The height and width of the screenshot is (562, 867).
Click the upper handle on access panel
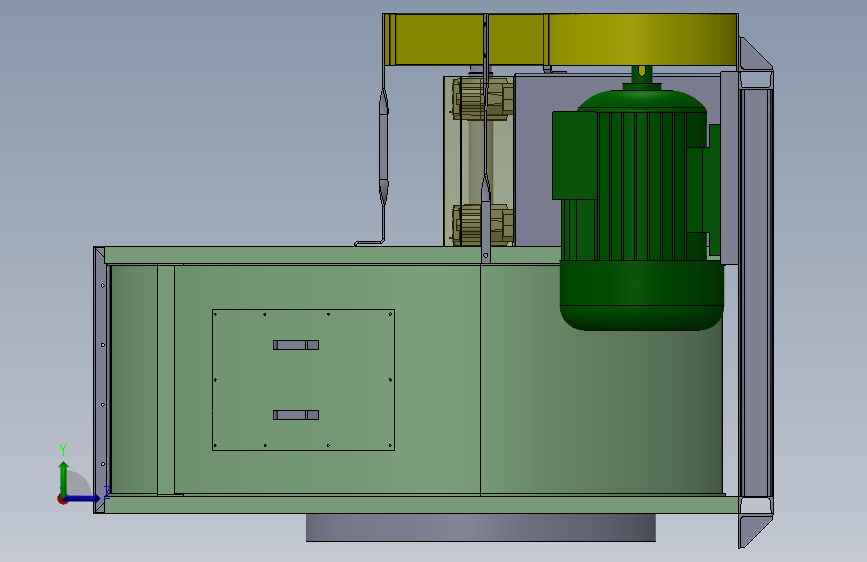[296, 345]
